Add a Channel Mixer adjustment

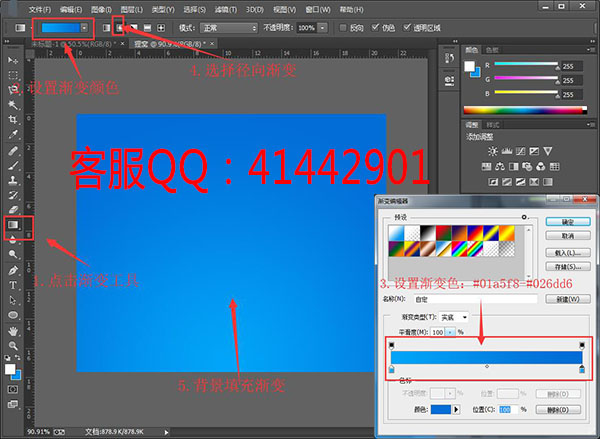(x=541, y=166)
